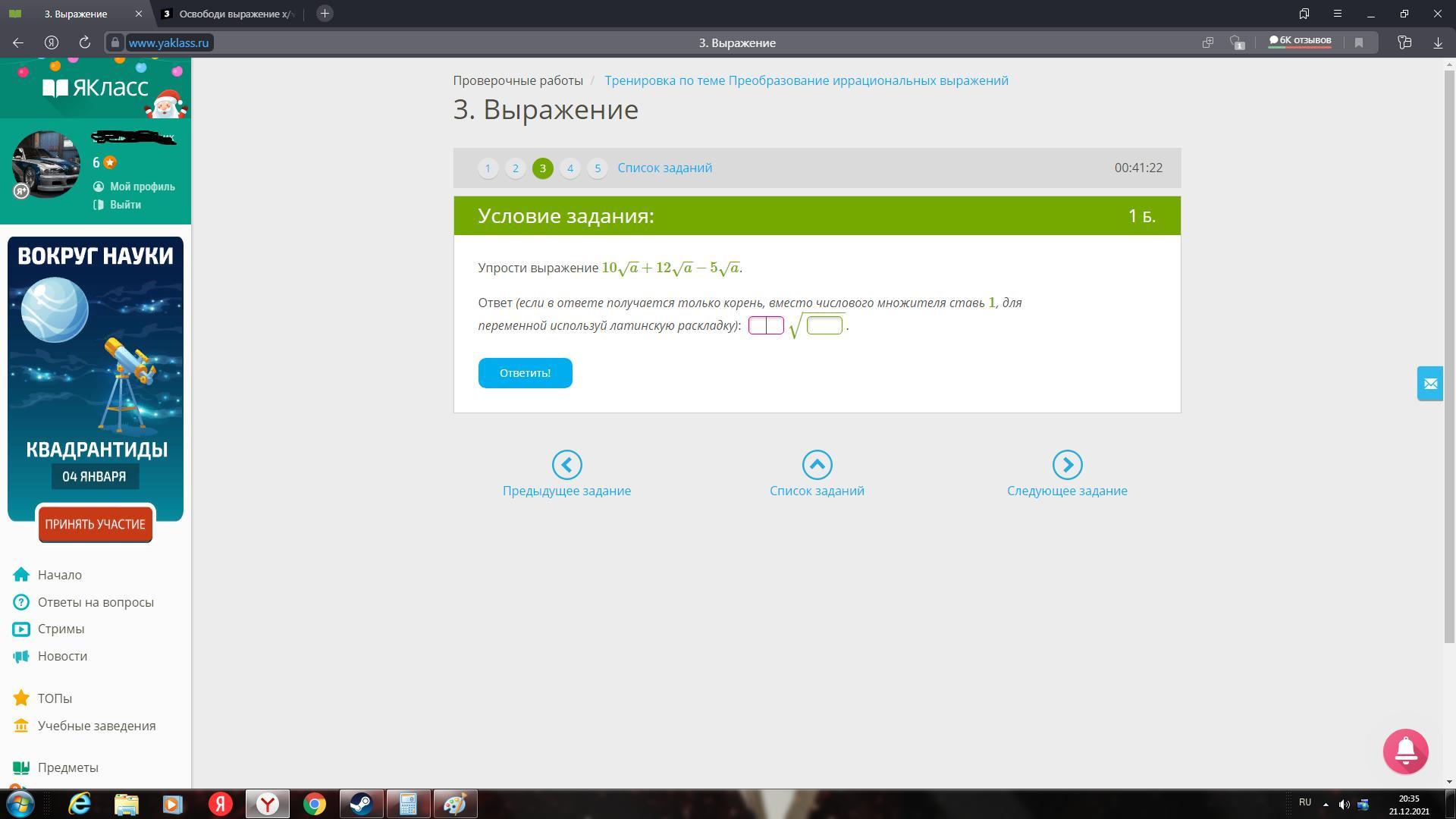Click the pink notification bell icon

point(1405,751)
